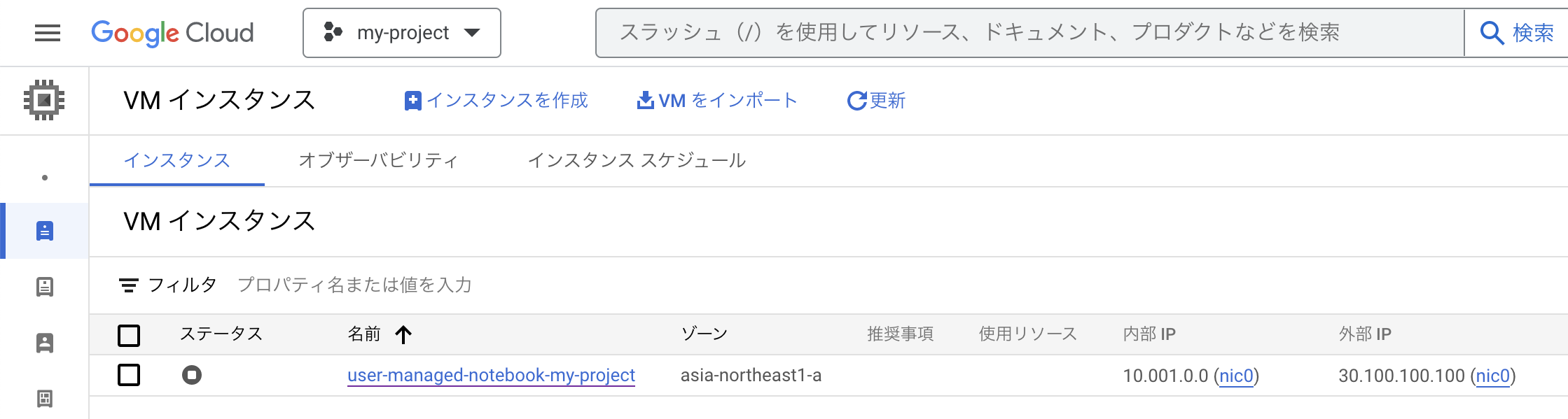
Task: Click the 更新 refresh button
Action: pyautogui.click(x=876, y=101)
